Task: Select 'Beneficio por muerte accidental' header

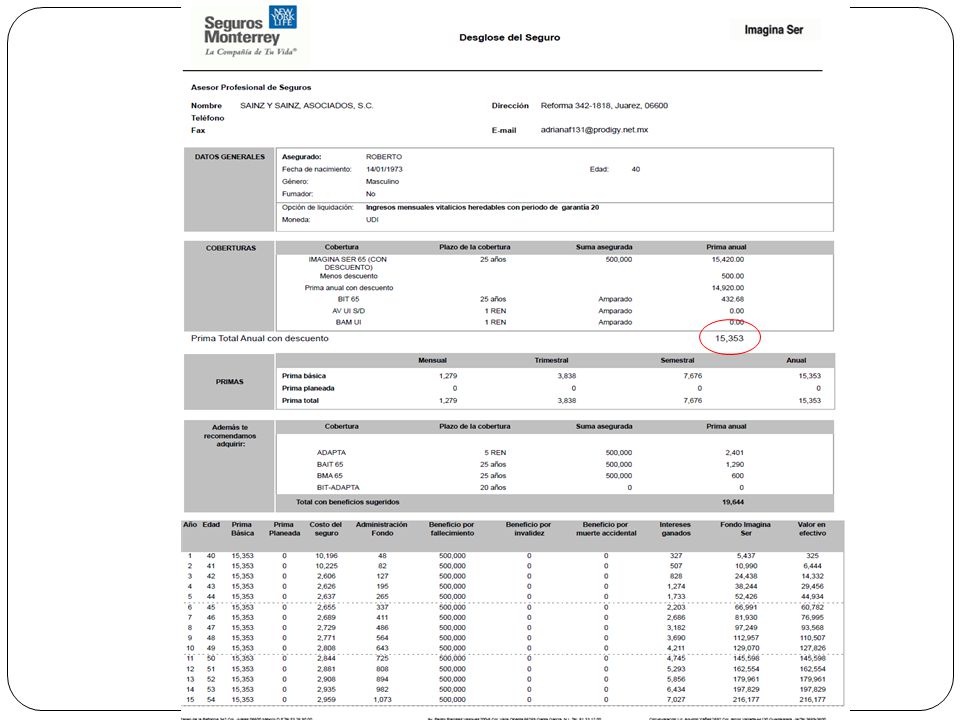Action: (x=606, y=529)
